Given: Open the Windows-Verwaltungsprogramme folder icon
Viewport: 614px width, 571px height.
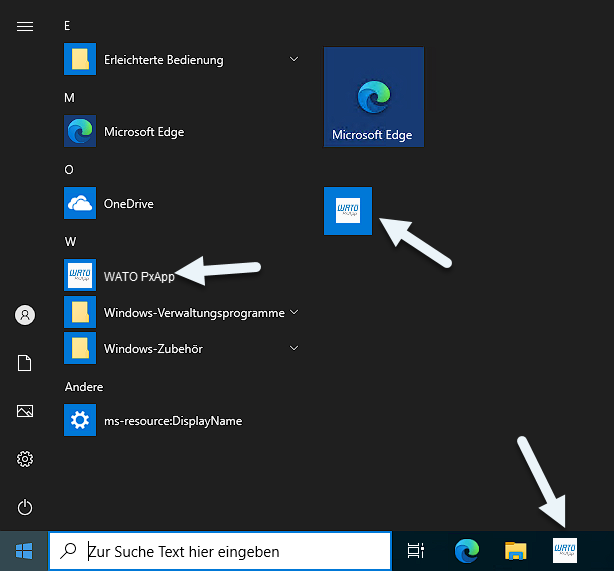Looking at the screenshot, I should coord(80,312).
